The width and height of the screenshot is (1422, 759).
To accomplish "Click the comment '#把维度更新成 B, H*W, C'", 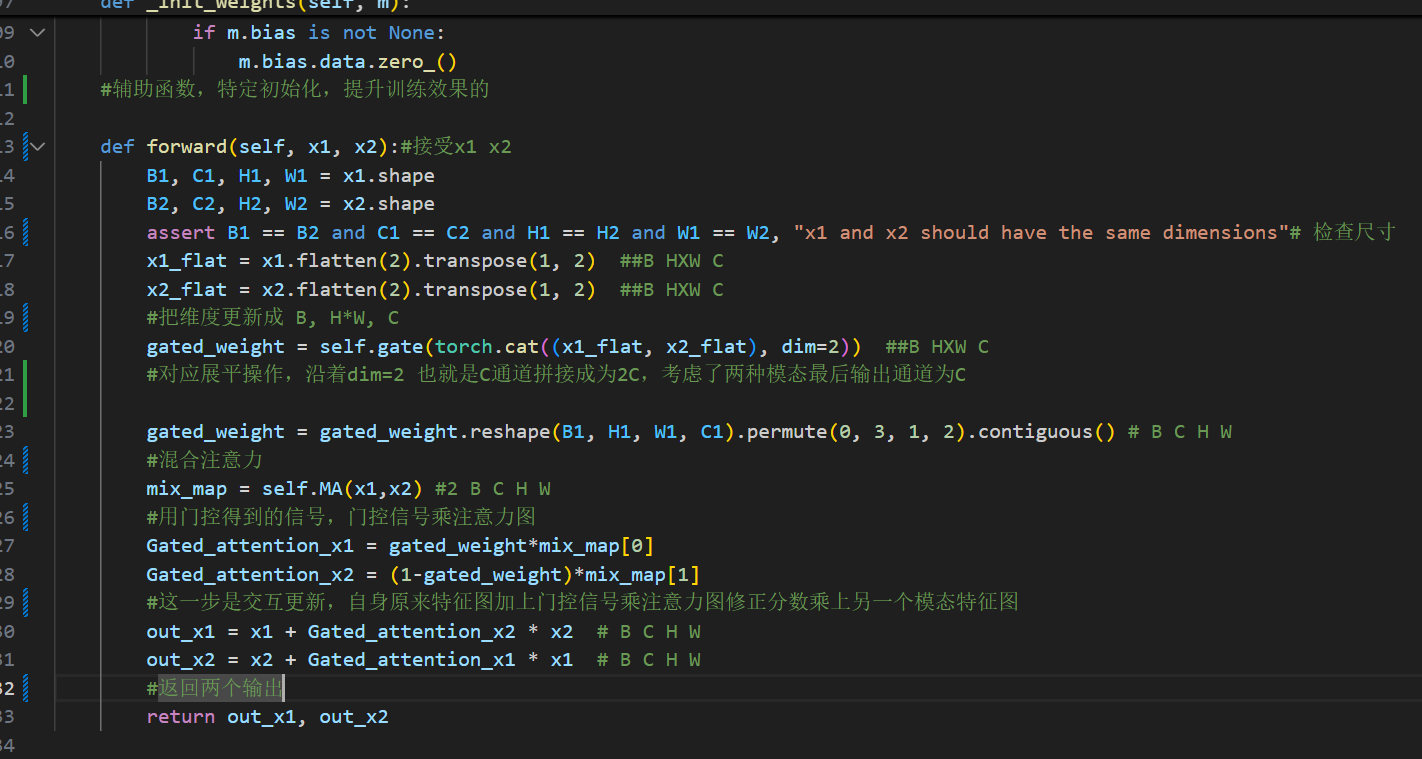I will 273,318.
